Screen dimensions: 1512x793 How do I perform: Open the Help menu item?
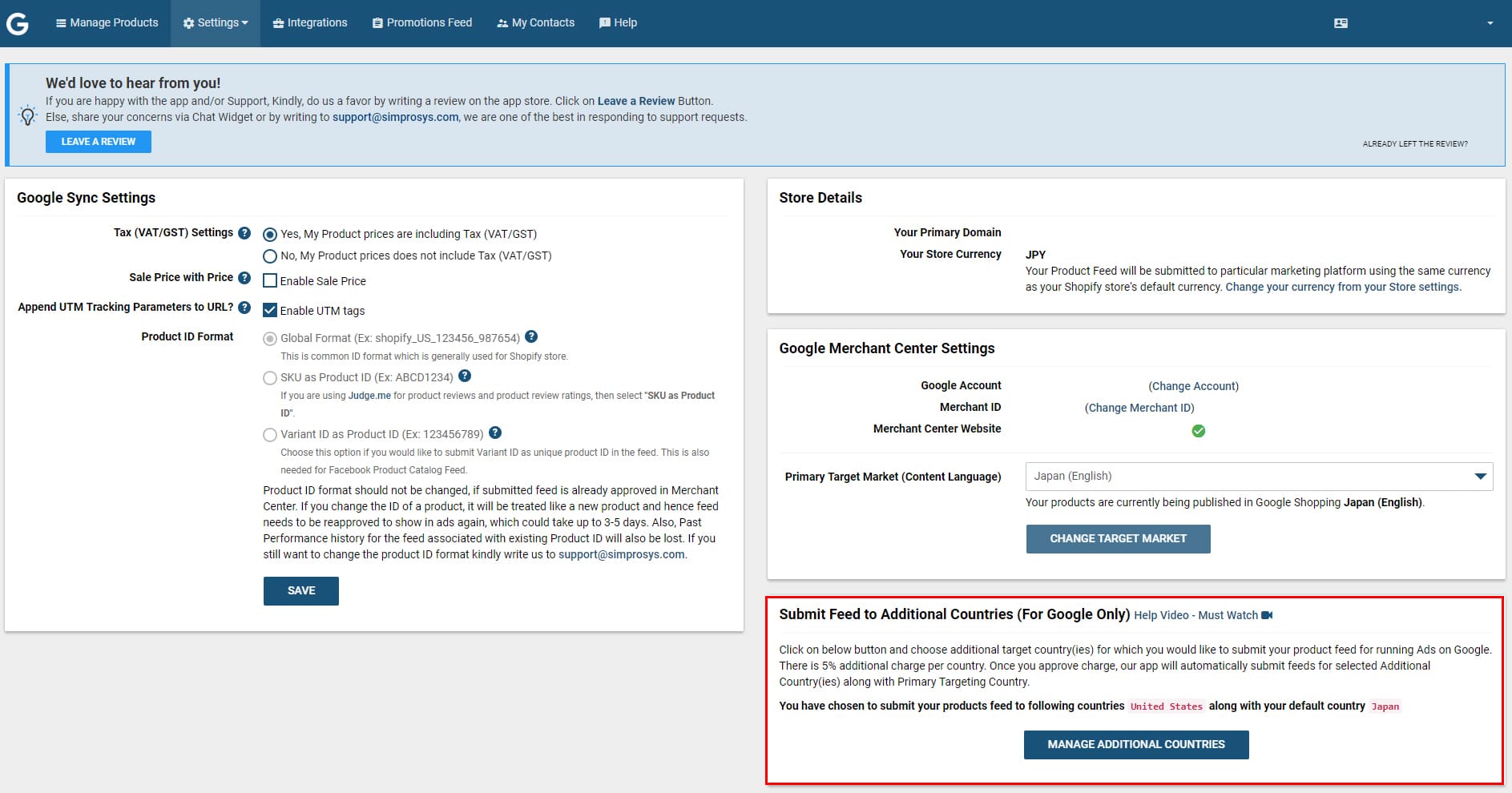click(618, 23)
